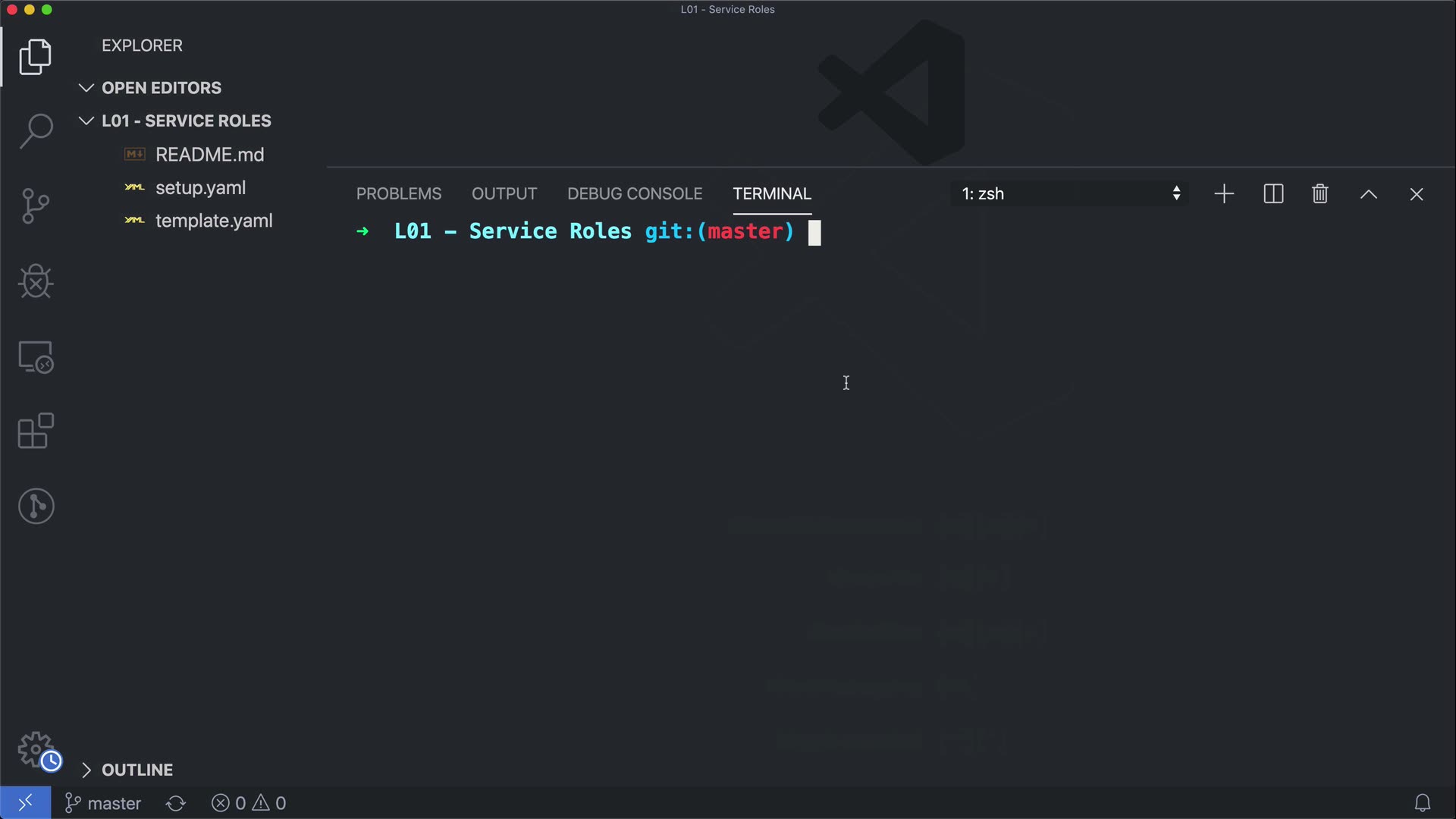Image resolution: width=1456 pixels, height=819 pixels.
Task: Open the Extensions view
Action: coord(36,431)
